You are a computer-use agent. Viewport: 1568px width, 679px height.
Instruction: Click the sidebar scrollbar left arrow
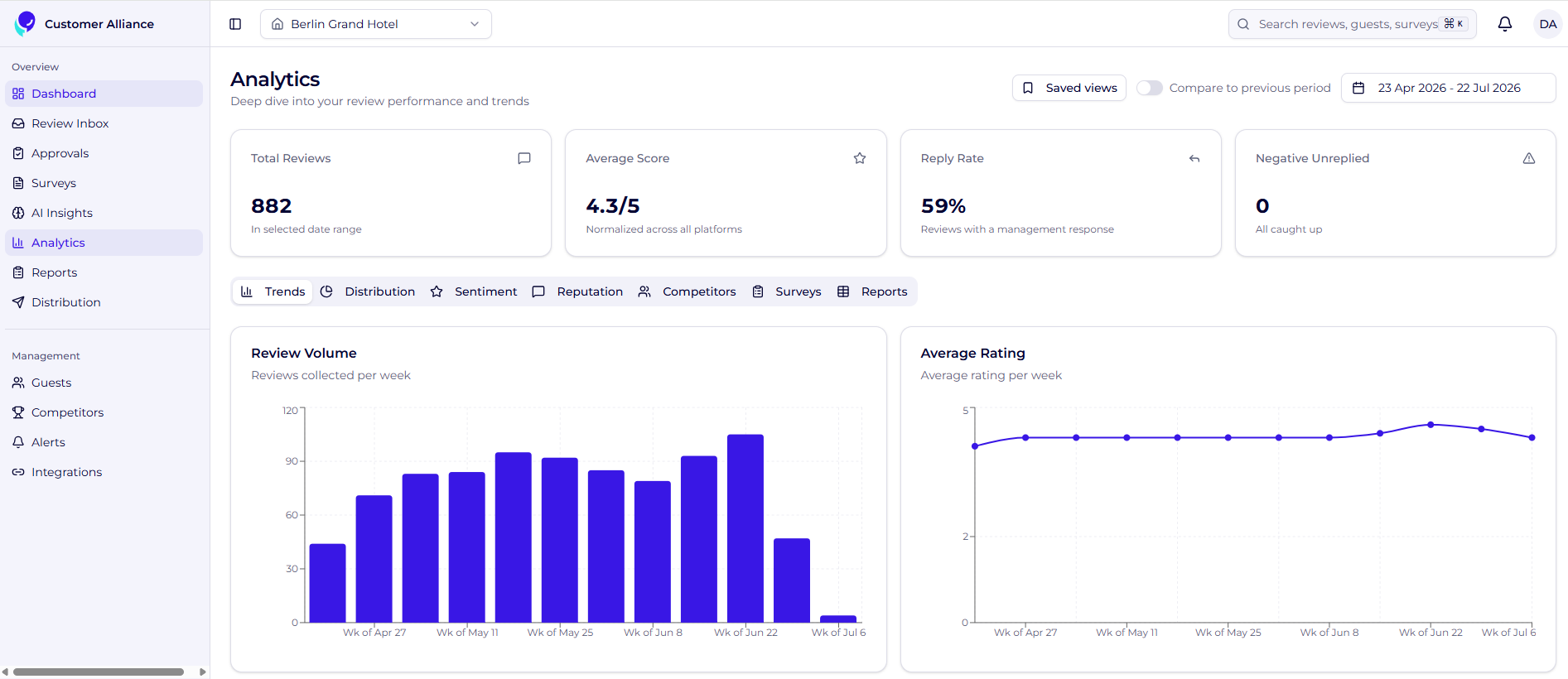[x=5, y=672]
